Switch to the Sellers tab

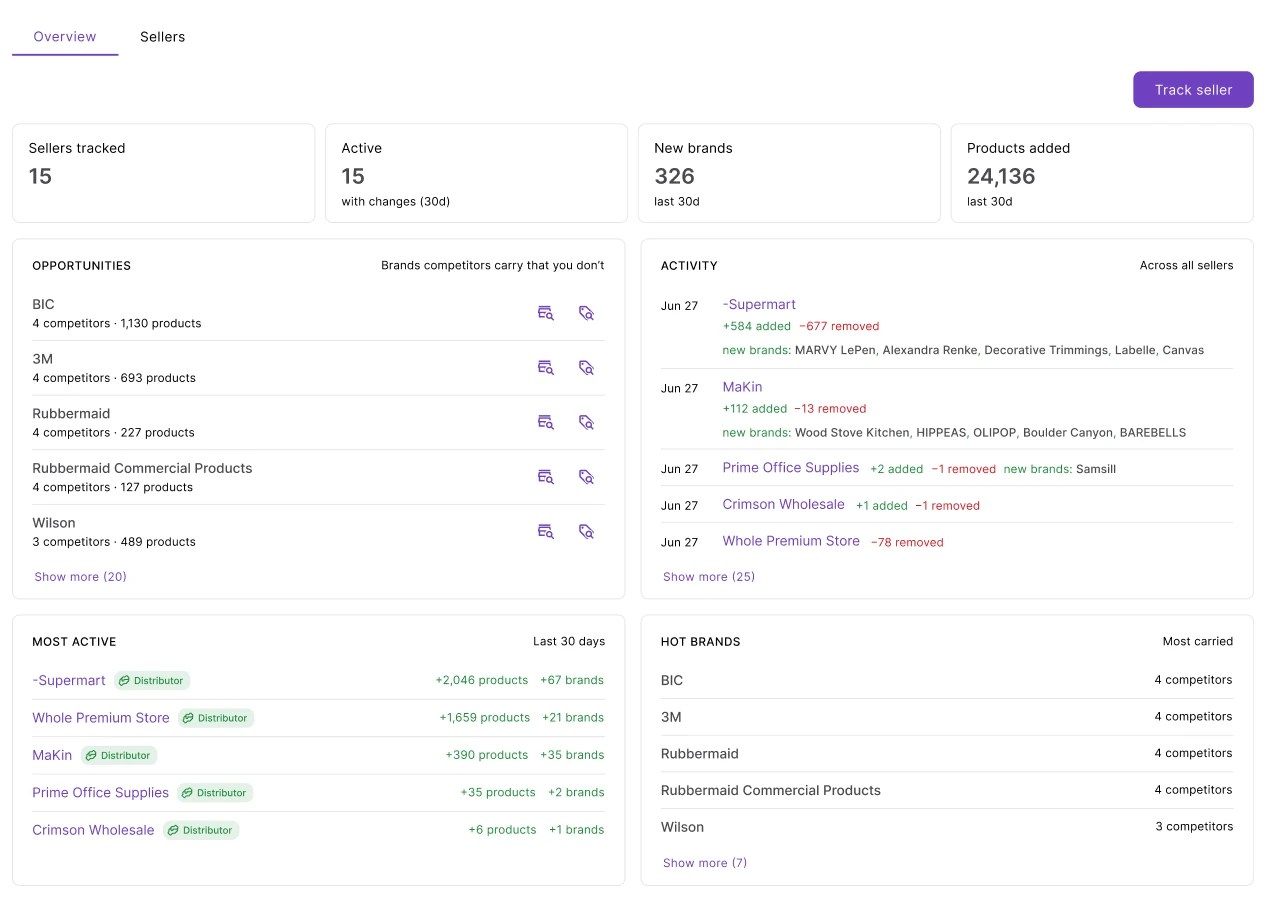pos(162,37)
